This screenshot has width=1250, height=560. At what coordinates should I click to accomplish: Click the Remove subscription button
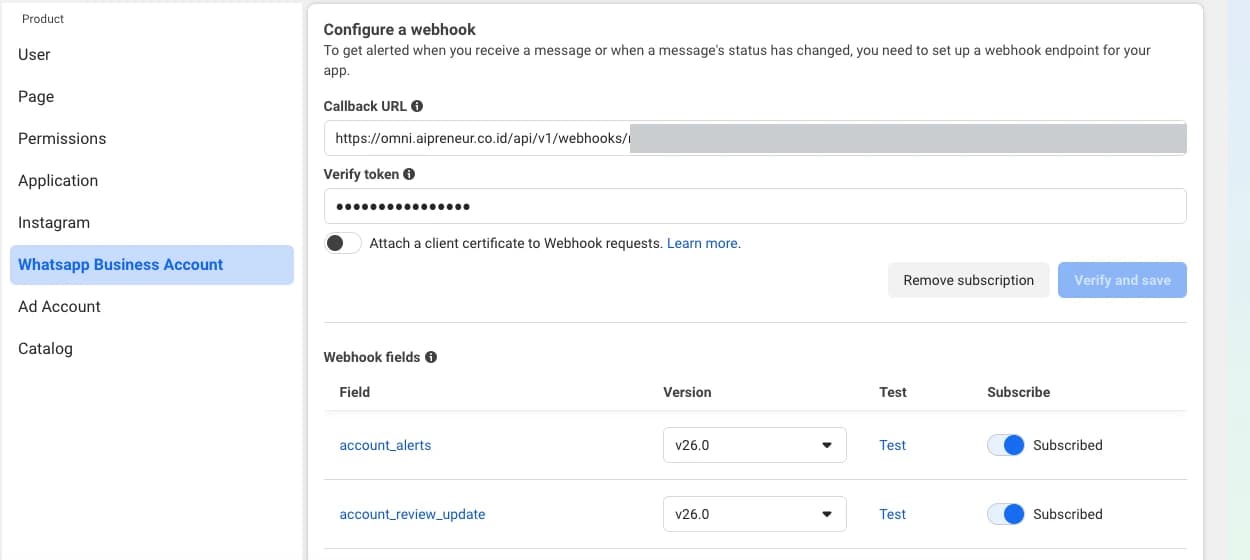pos(969,280)
